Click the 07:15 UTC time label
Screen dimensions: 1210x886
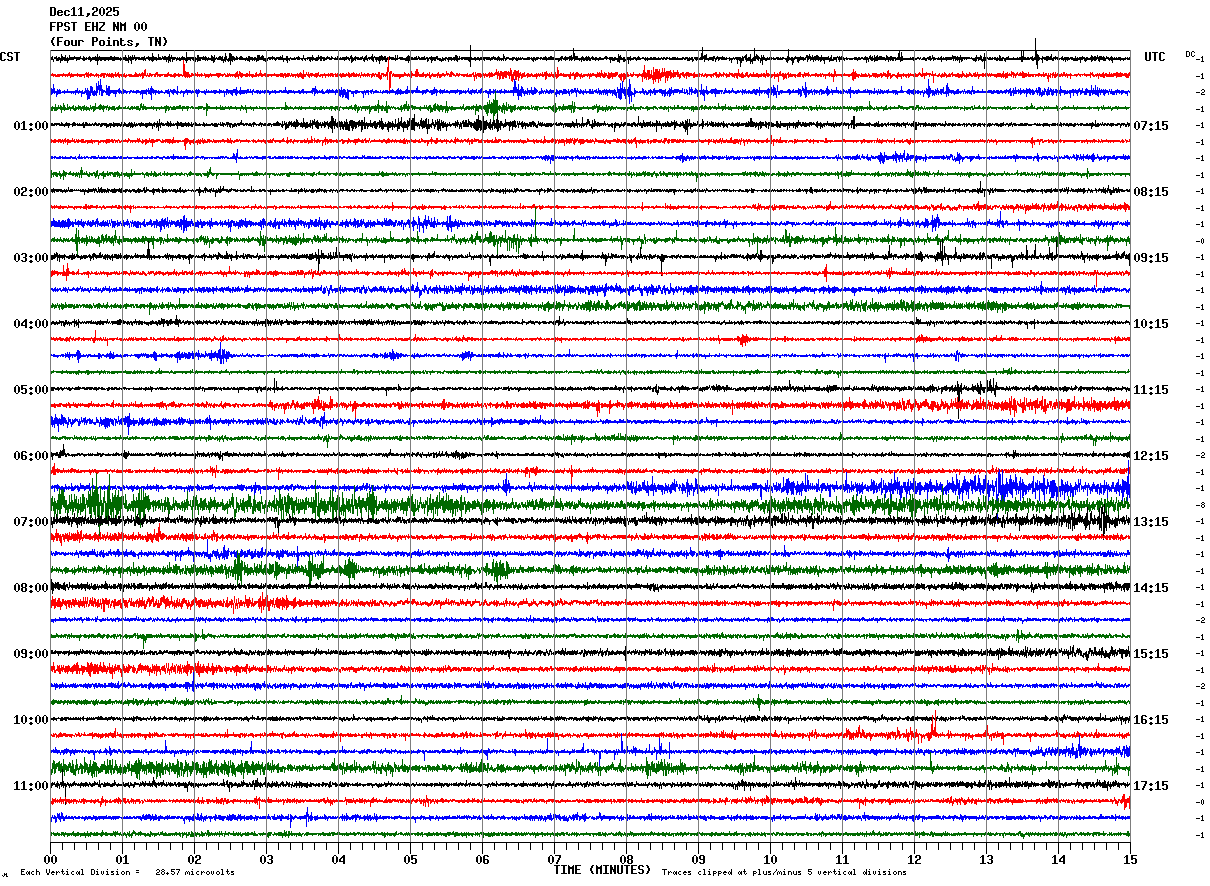pos(1151,126)
